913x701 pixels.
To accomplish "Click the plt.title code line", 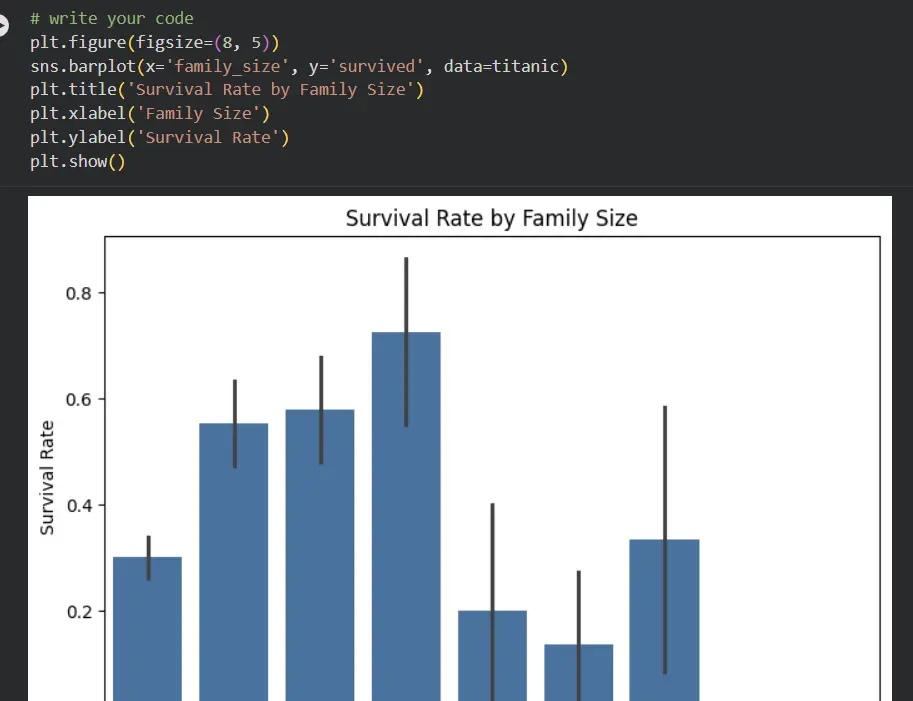I will [x=227, y=90].
